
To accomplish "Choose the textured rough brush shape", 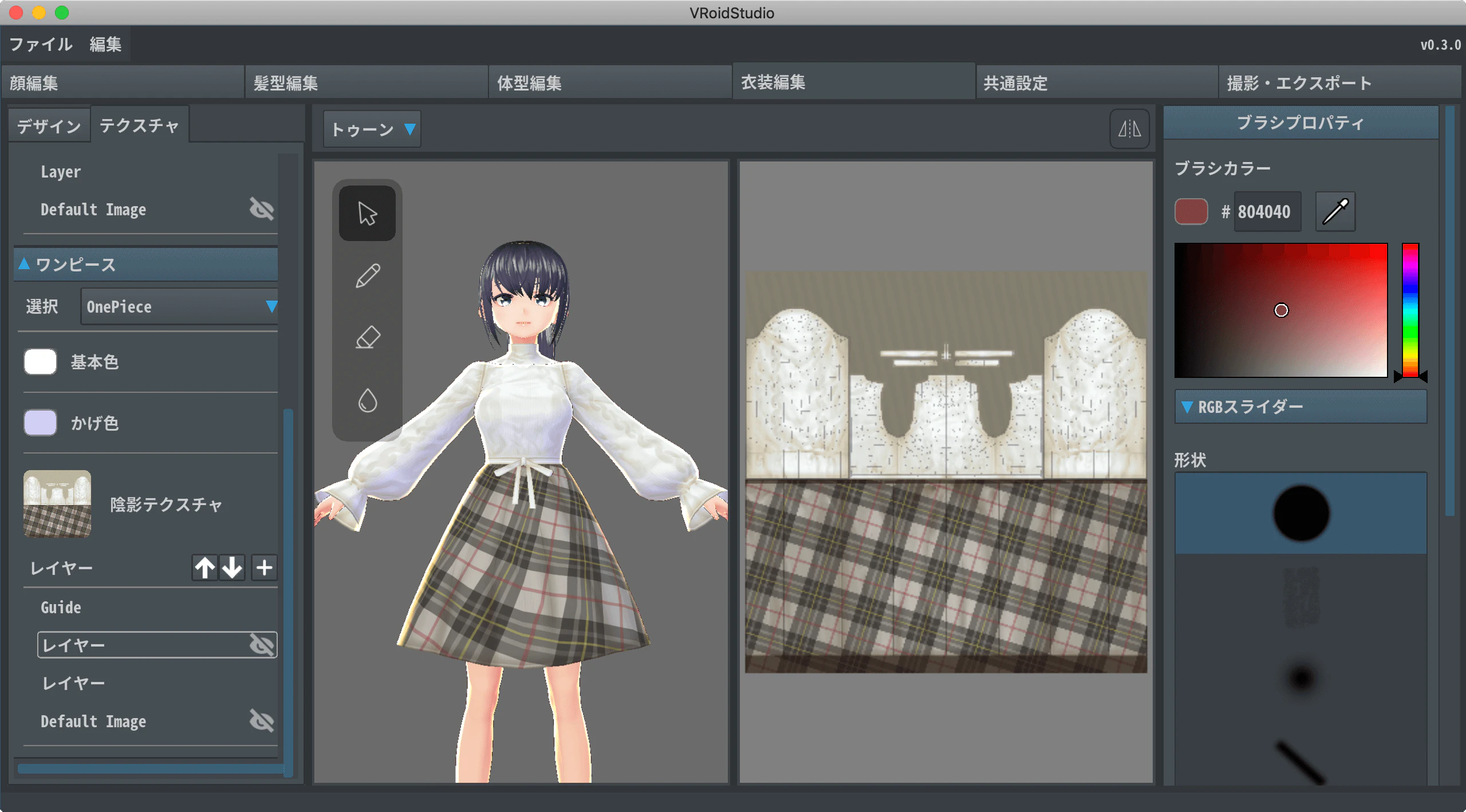I will [1301, 597].
